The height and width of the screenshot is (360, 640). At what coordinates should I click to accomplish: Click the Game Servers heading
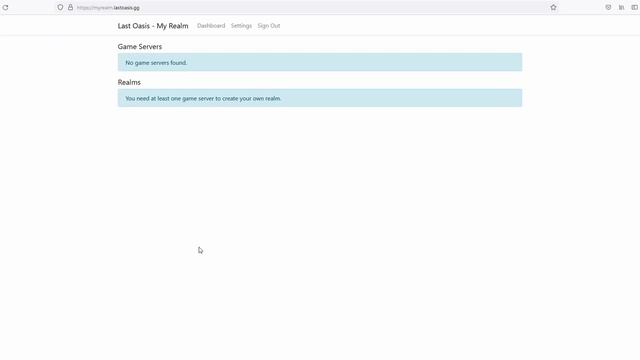point(140,47)
